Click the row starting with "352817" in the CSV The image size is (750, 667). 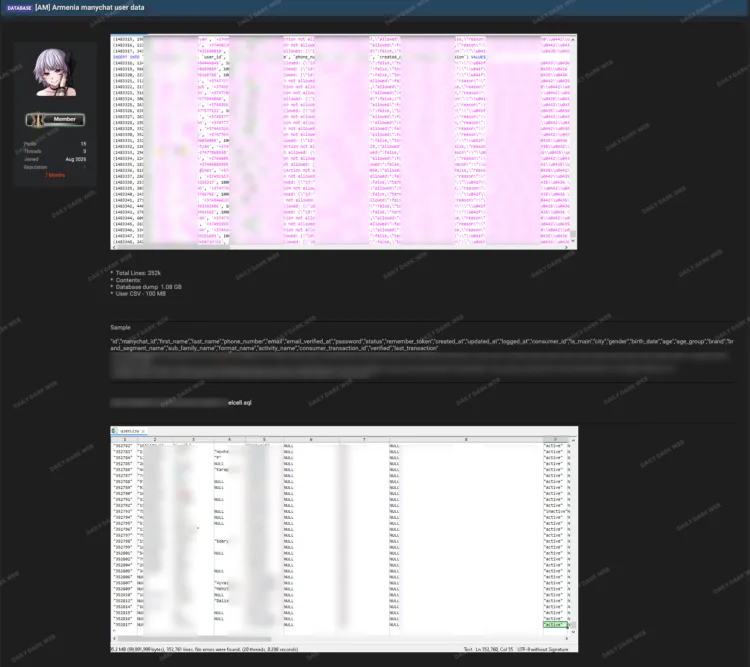(x=342, y=624)
